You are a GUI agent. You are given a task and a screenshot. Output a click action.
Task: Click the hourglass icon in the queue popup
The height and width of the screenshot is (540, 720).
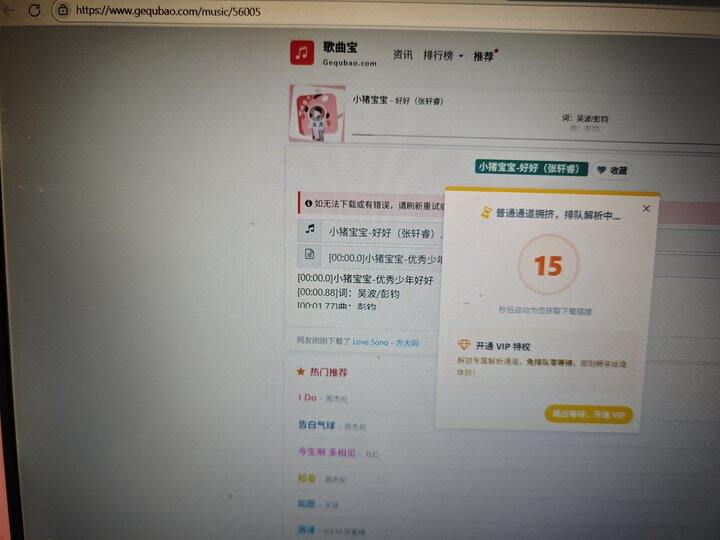pos(485,213)
